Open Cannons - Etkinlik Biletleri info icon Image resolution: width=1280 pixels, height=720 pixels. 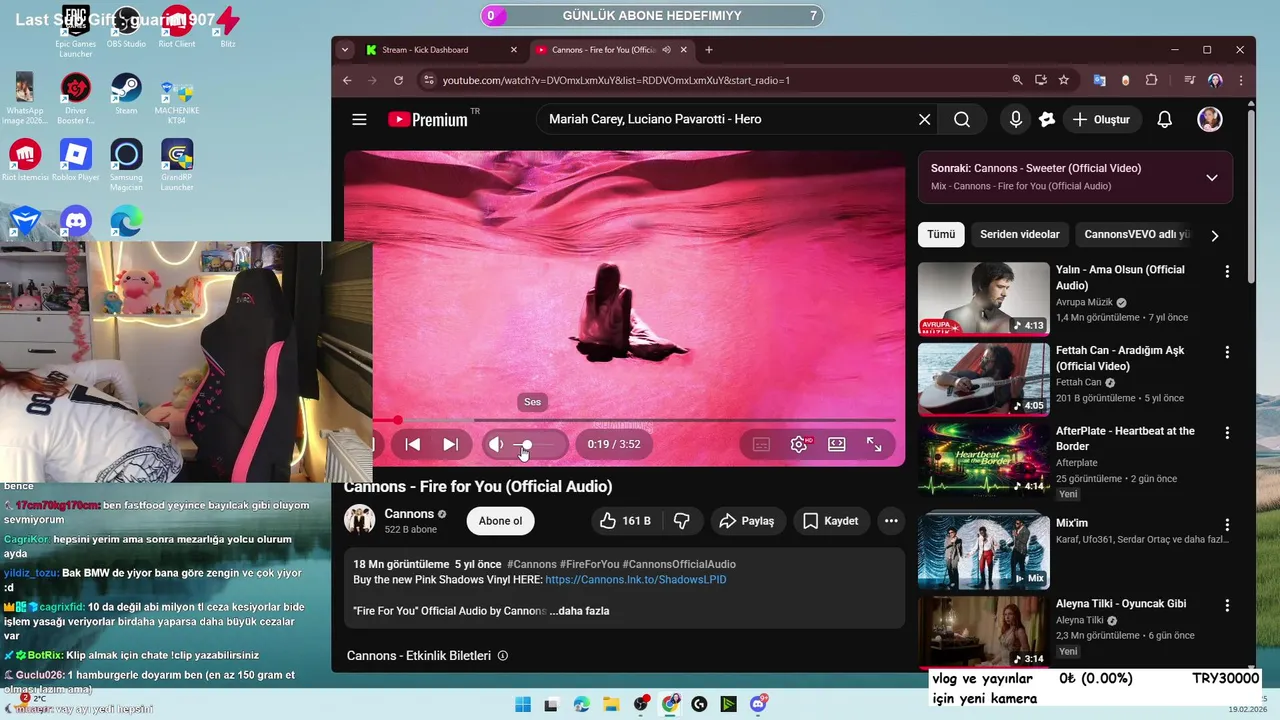[503, 656]
